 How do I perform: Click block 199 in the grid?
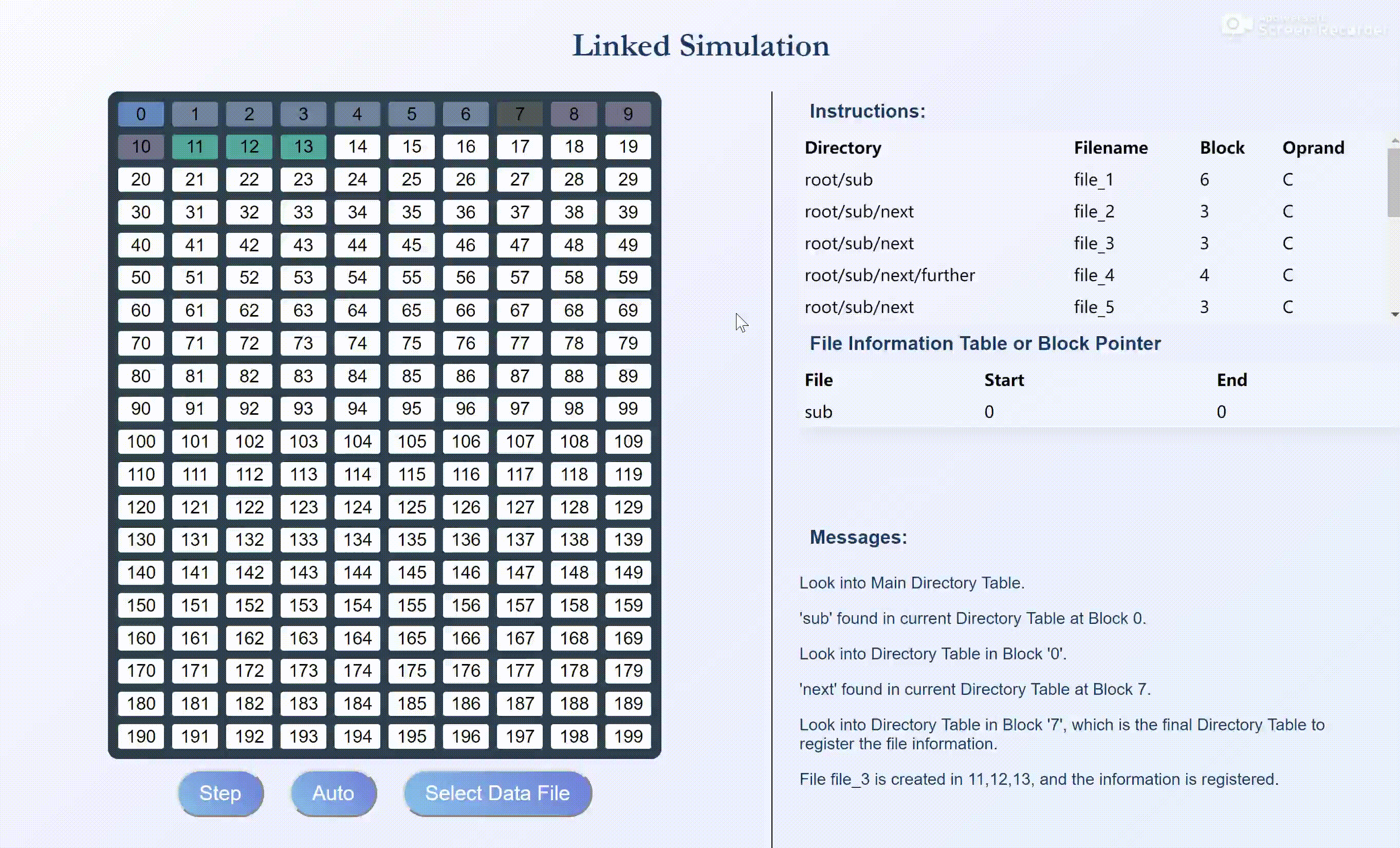pyautogui.click(x=628, y=736)
